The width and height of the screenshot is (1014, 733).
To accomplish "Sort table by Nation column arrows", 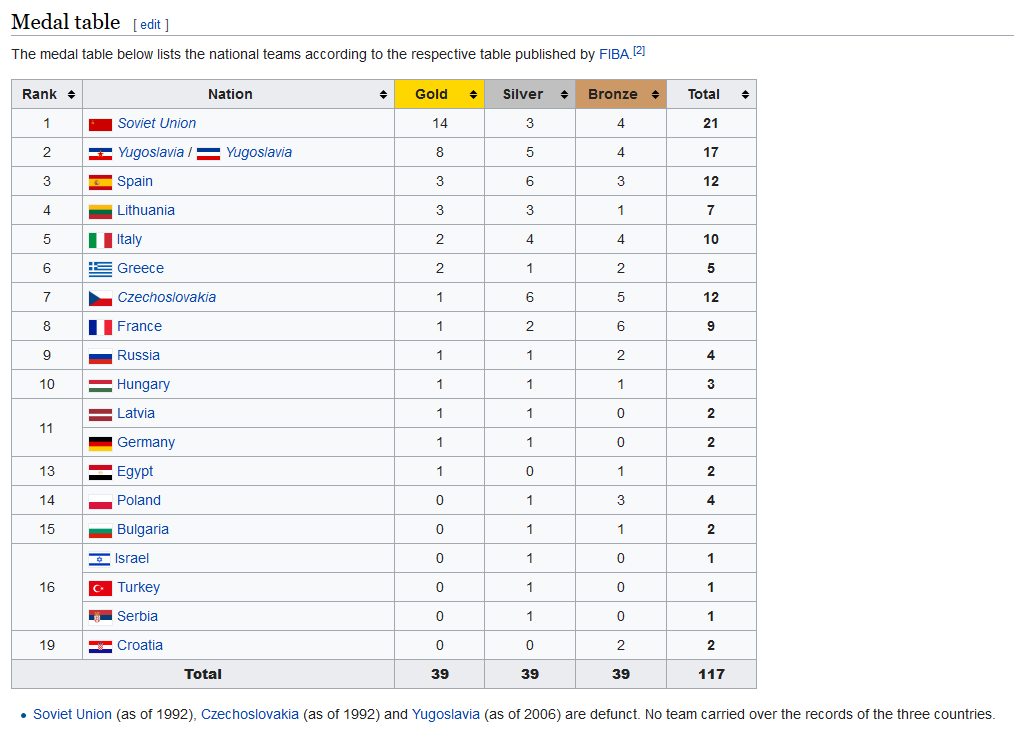I will pyautogui.click(x=383, y=94).
